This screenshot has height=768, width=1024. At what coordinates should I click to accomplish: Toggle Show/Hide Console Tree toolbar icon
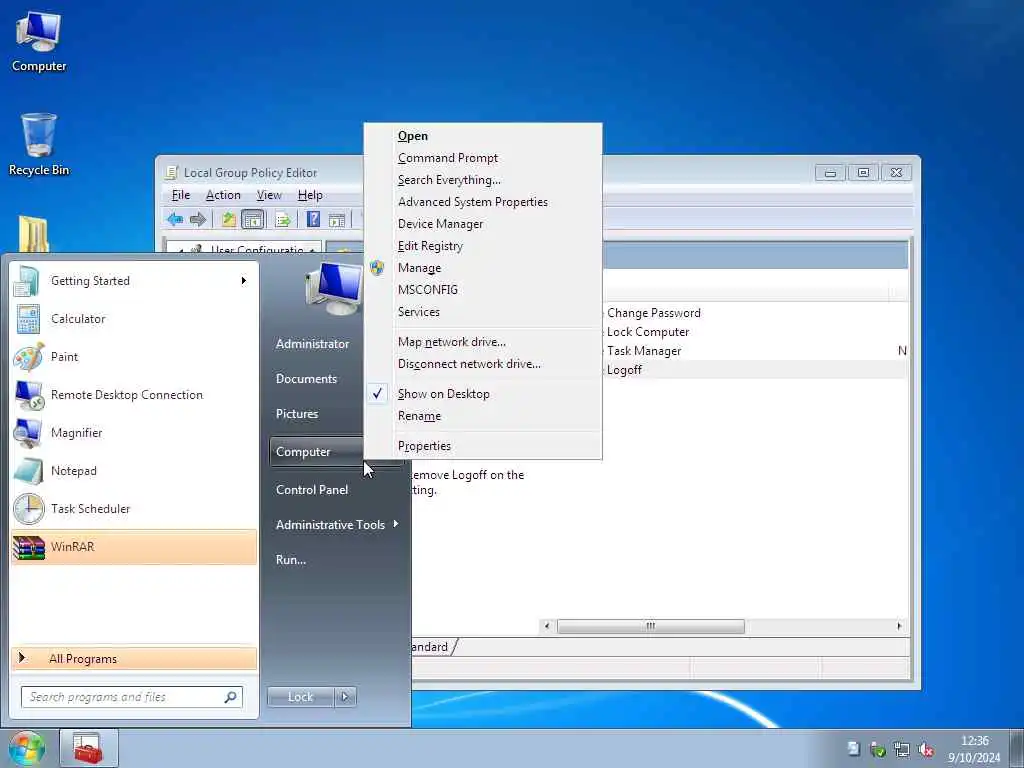point(253,219)
